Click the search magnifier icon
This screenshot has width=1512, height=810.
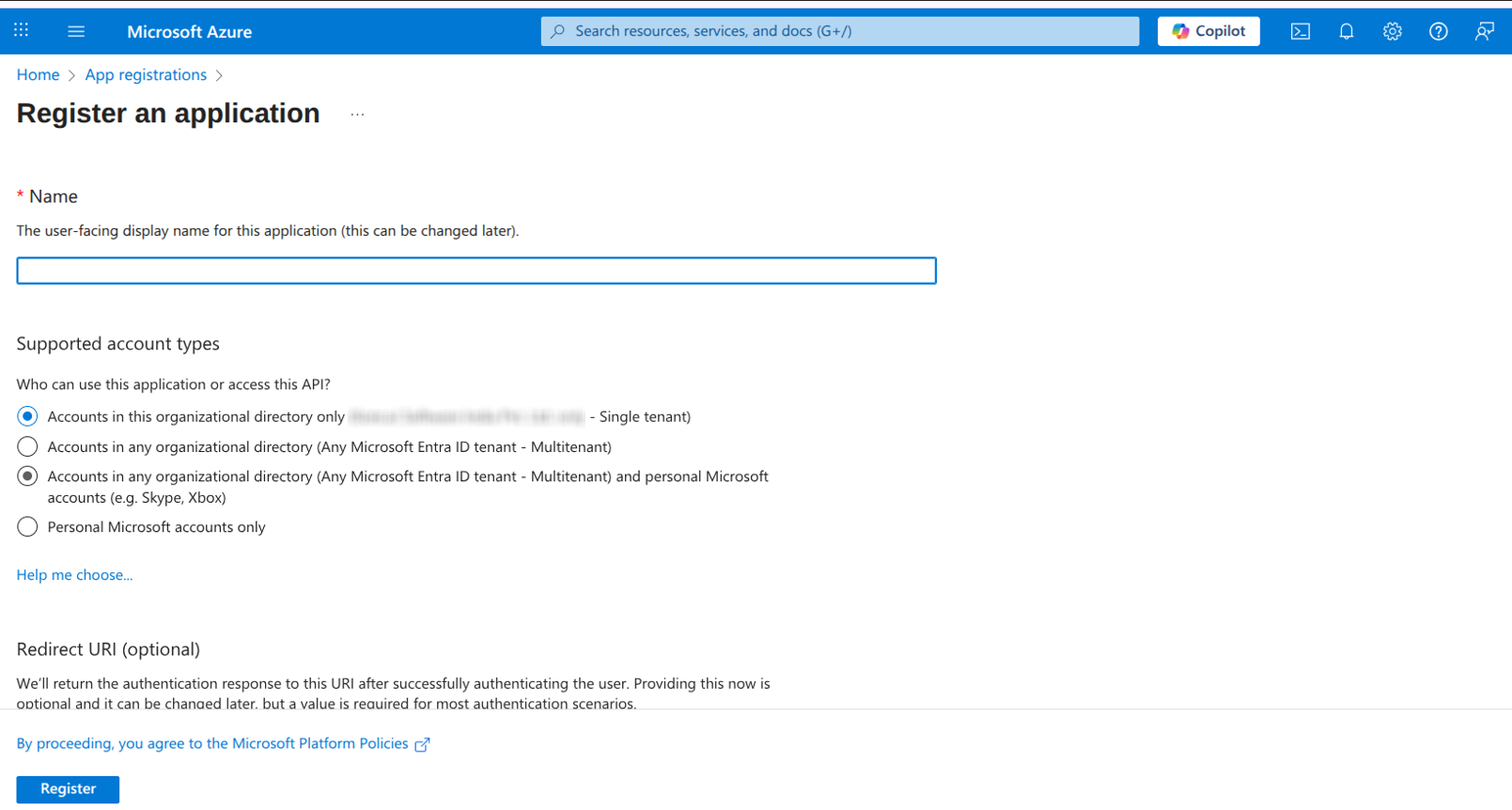click(x=558, y=31)
